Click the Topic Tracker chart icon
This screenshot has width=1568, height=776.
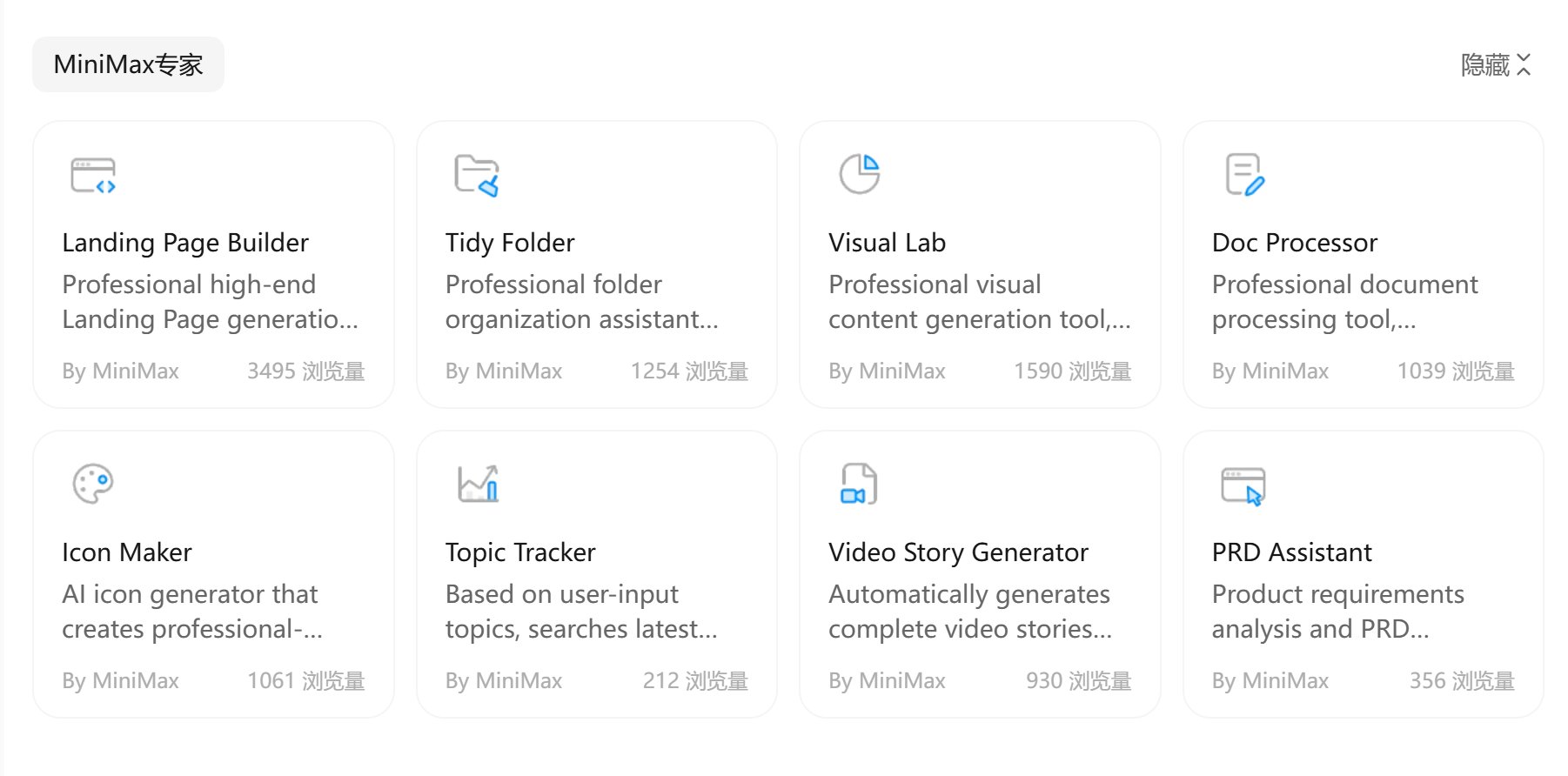coord(478,484)
